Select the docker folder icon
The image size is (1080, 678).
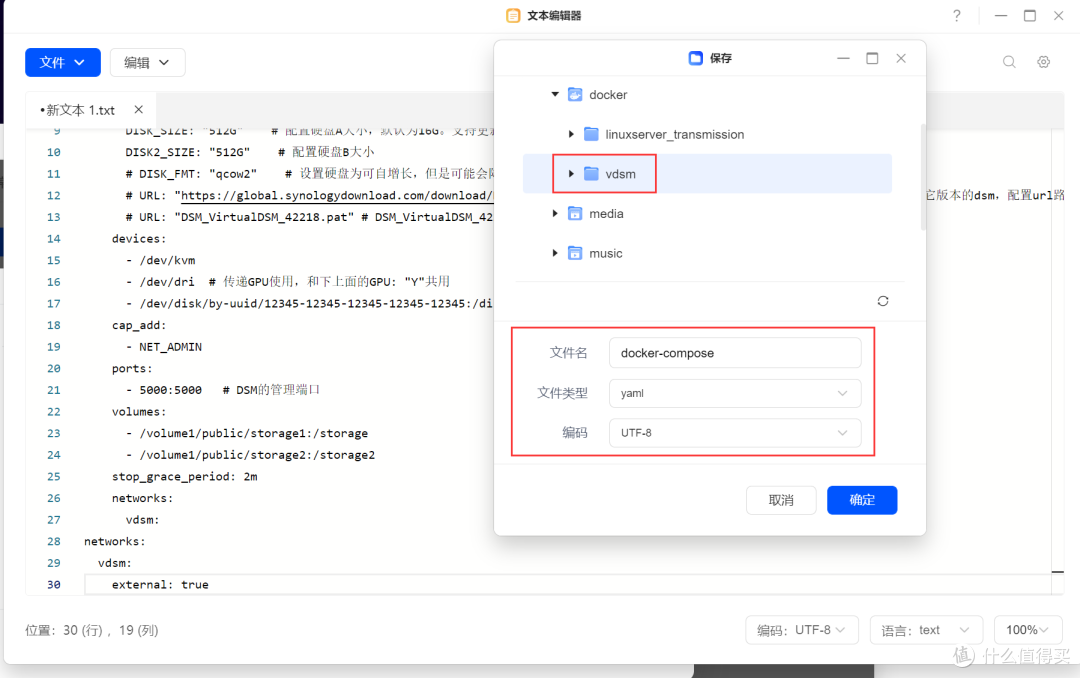(x=575, y=94)
